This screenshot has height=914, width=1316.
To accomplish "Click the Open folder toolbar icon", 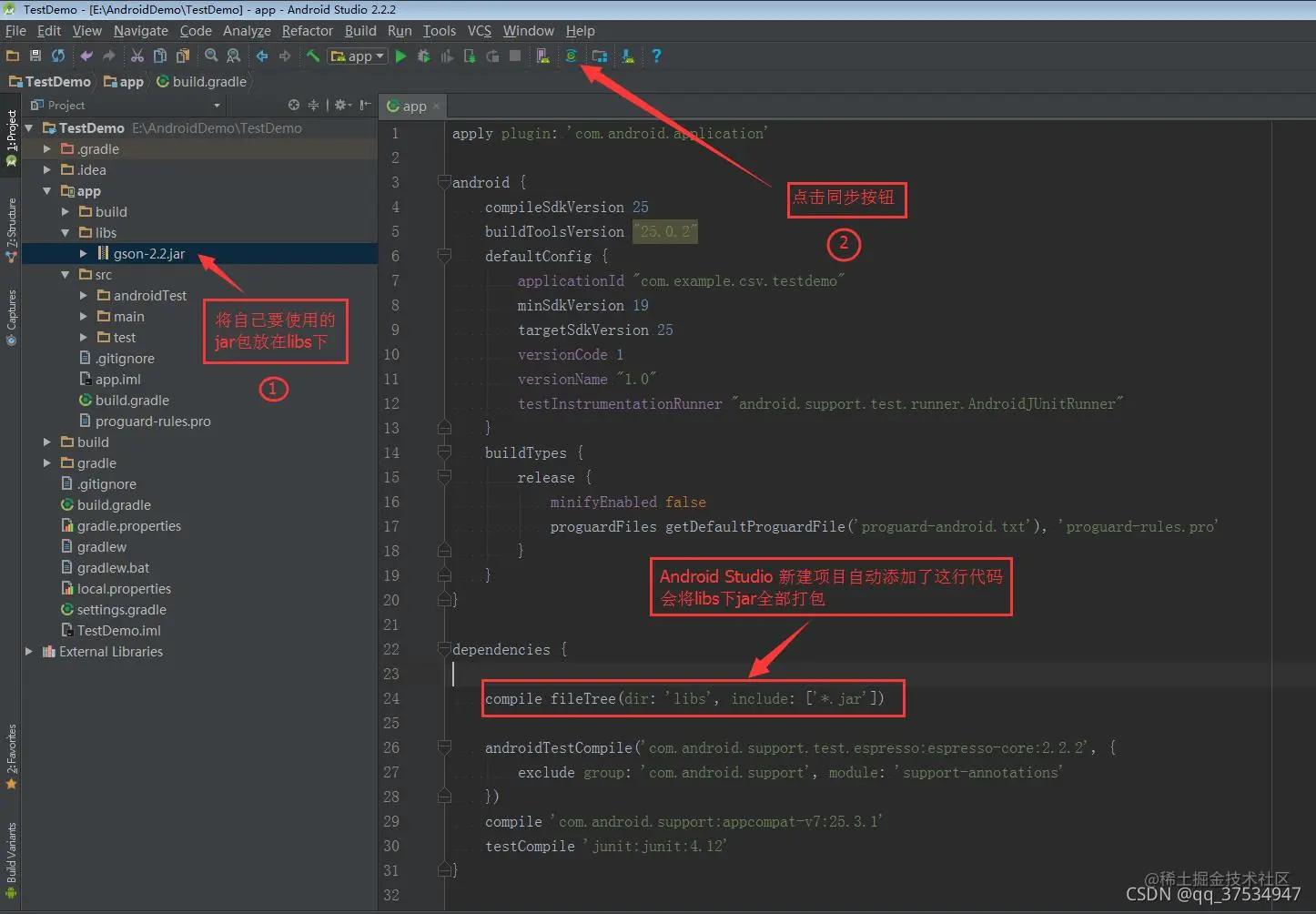I will coord(13,56).
